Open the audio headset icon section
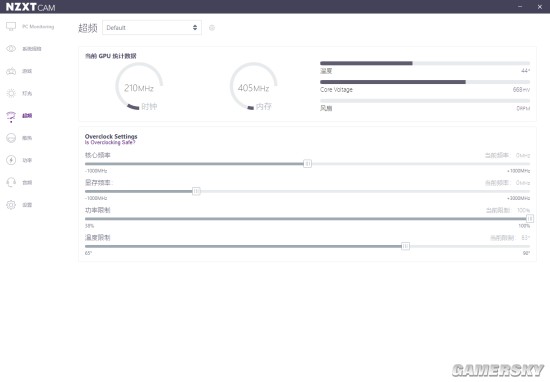Viewport: 550px width, 382px height. pos(11,182)
